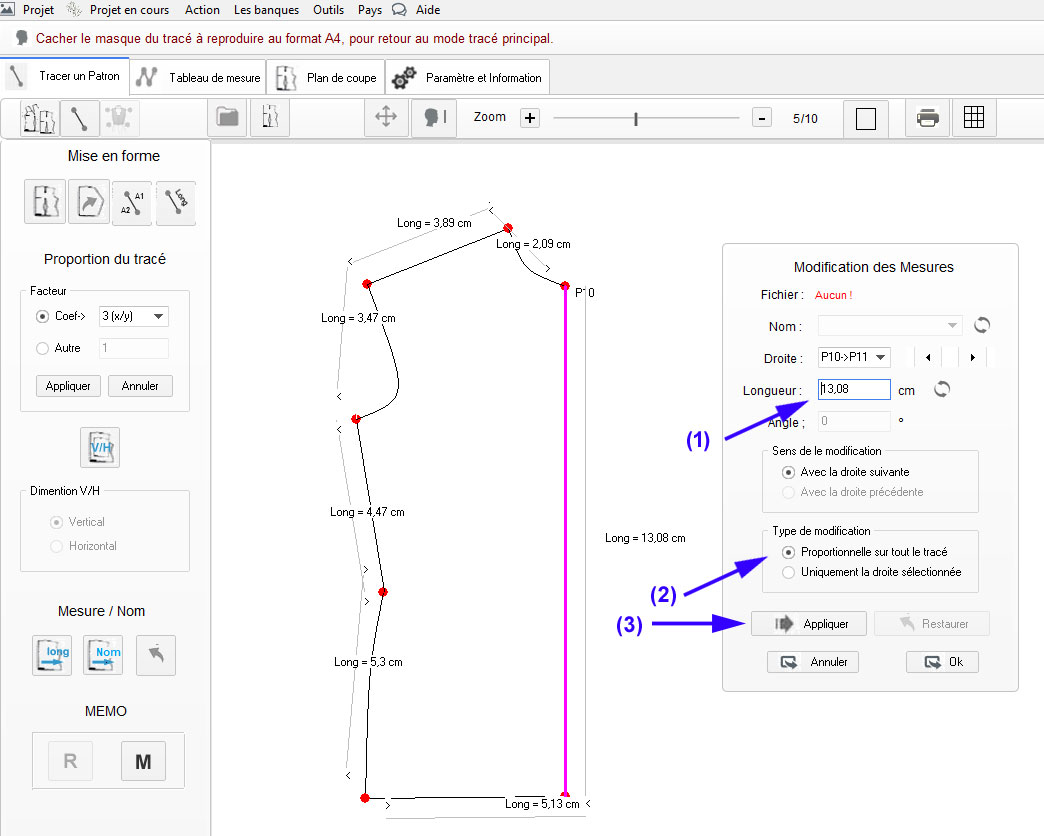Click the MEMO M button

(x=143, y=761)
